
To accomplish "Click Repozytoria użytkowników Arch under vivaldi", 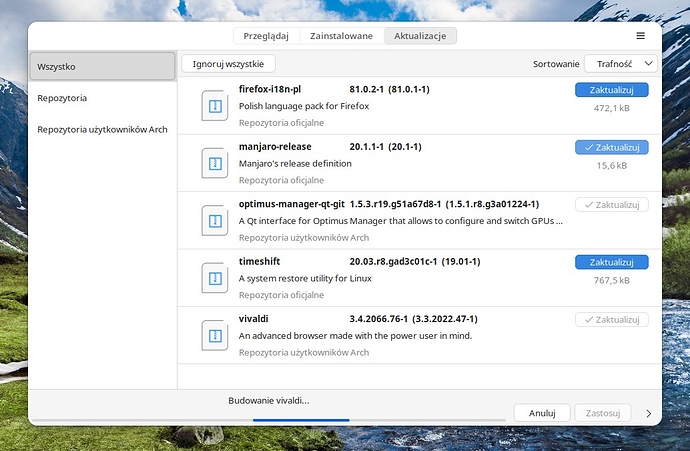I will point(304,352).
